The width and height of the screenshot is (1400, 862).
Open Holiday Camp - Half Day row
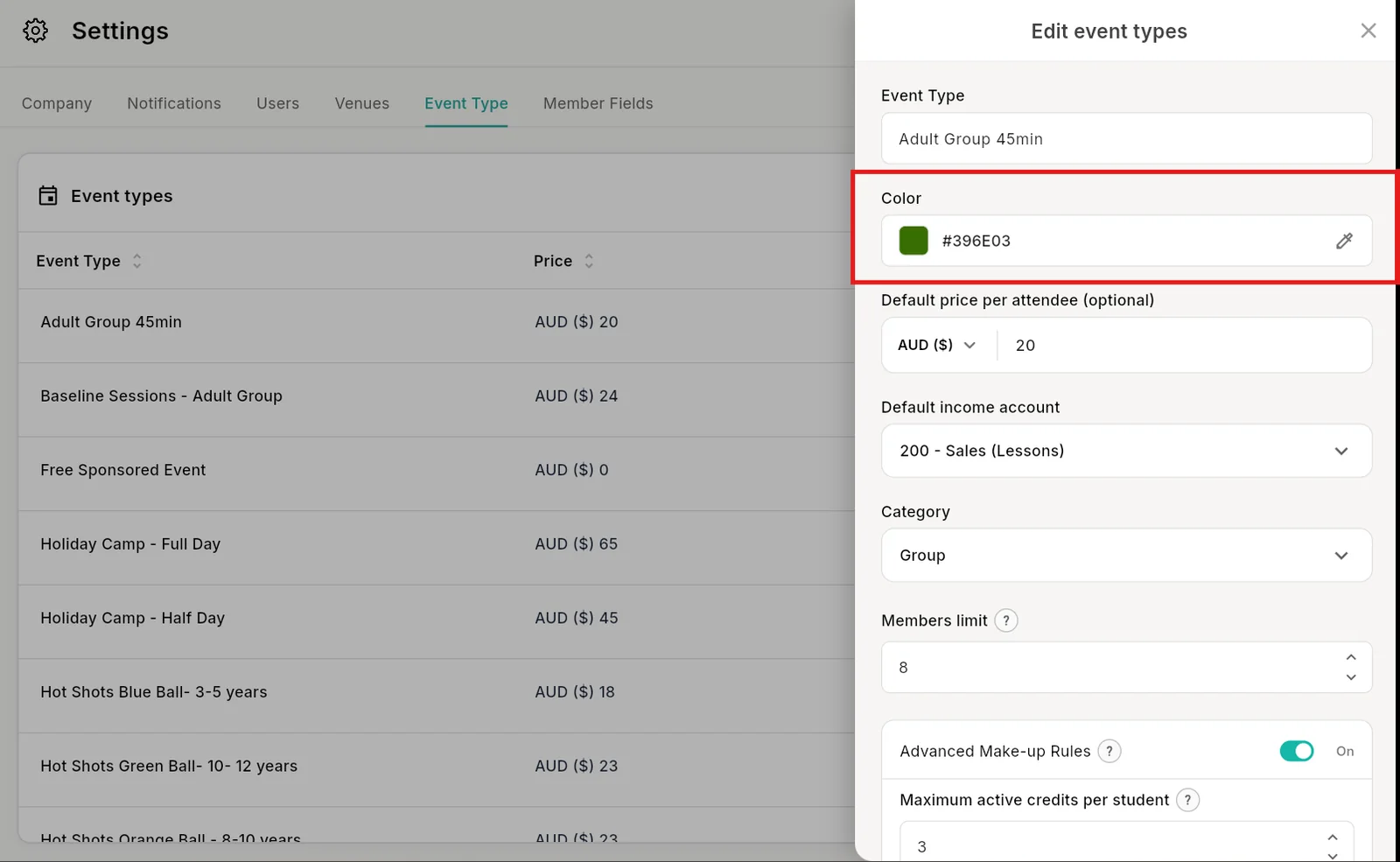pyautogui.click(x=437, y=621)
